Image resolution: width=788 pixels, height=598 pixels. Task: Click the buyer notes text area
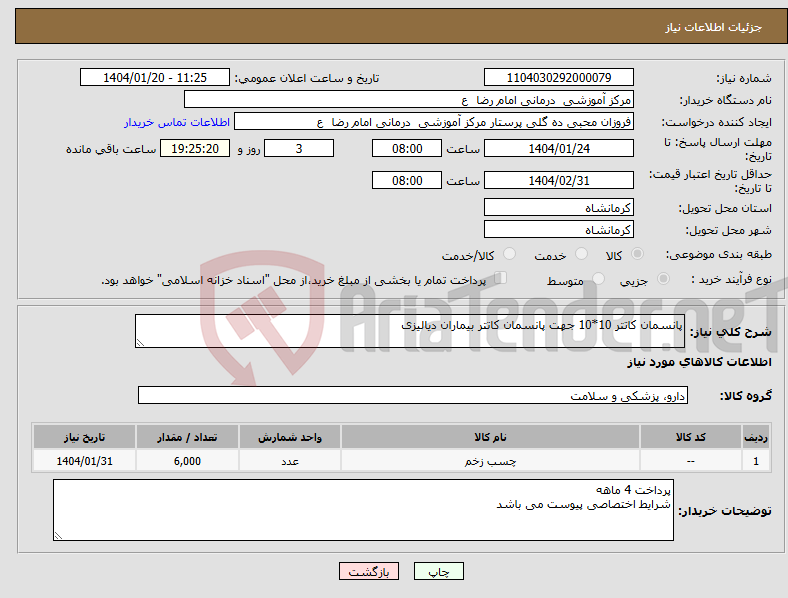(363, 510)
